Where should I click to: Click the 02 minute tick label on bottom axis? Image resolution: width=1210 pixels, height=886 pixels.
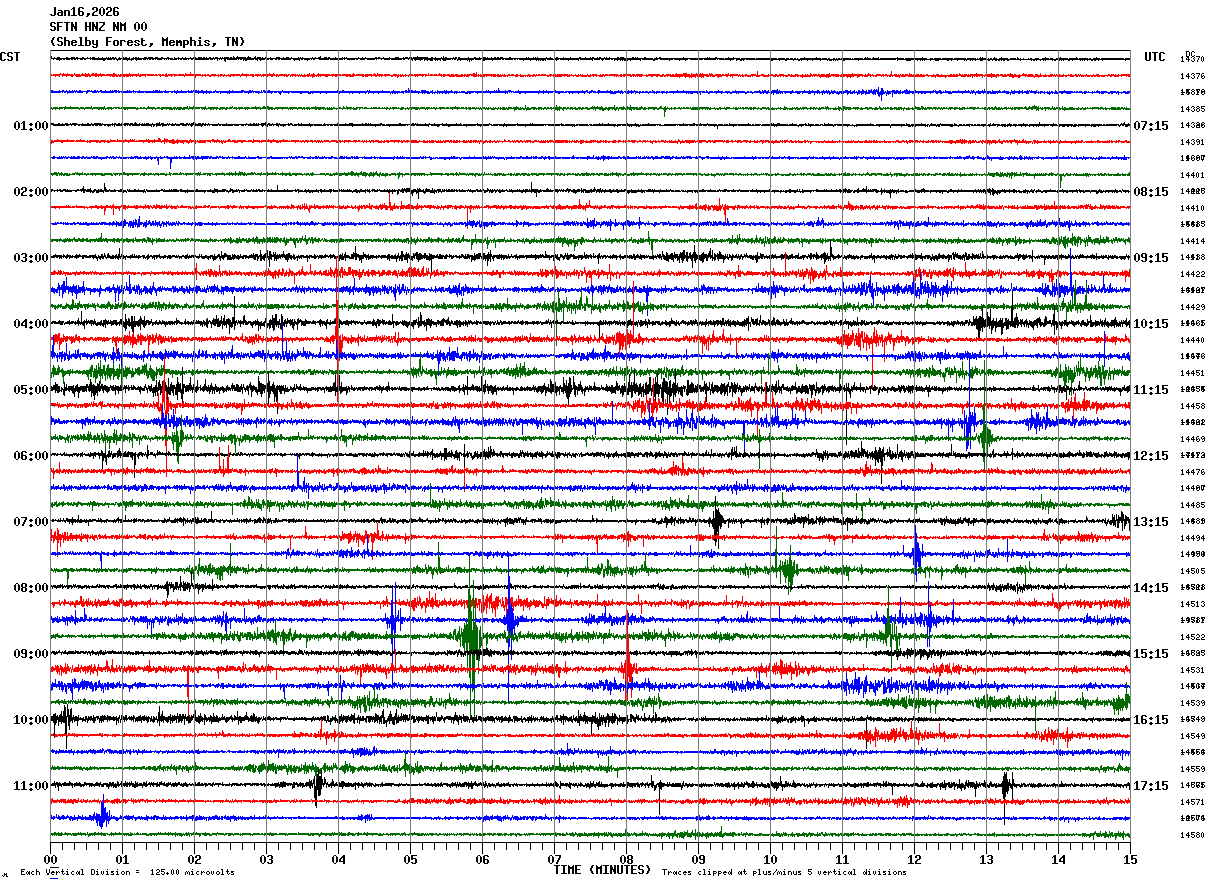click(x=194, y=859)
